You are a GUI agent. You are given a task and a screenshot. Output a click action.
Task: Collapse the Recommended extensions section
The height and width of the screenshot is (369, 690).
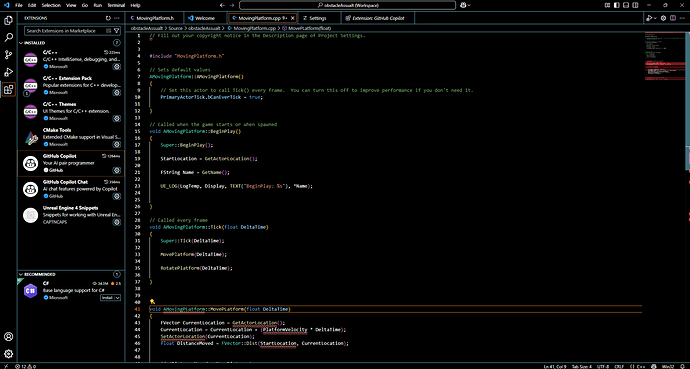[x=21, y=274]
